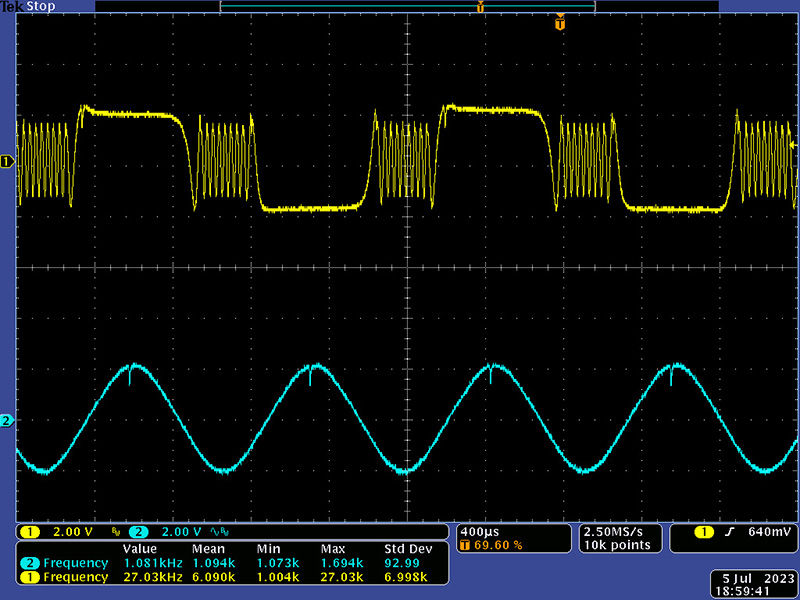Click the 1.081kHz frequency value

click(x=153, y=563)
